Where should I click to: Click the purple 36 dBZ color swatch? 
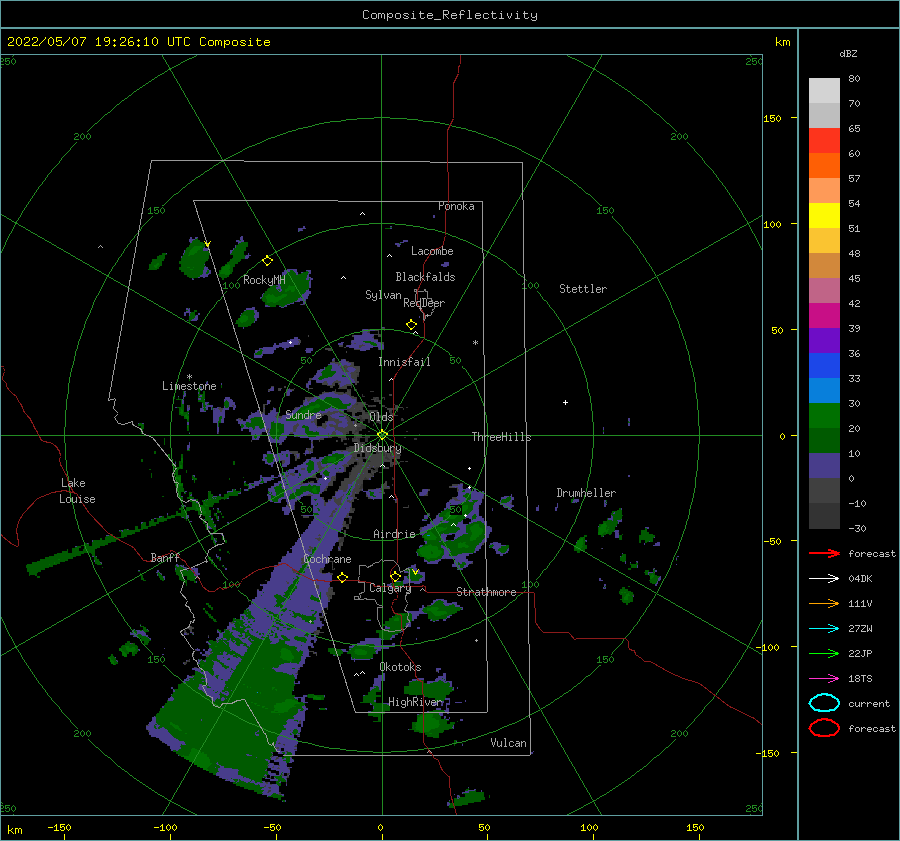(x=824, y=340)
